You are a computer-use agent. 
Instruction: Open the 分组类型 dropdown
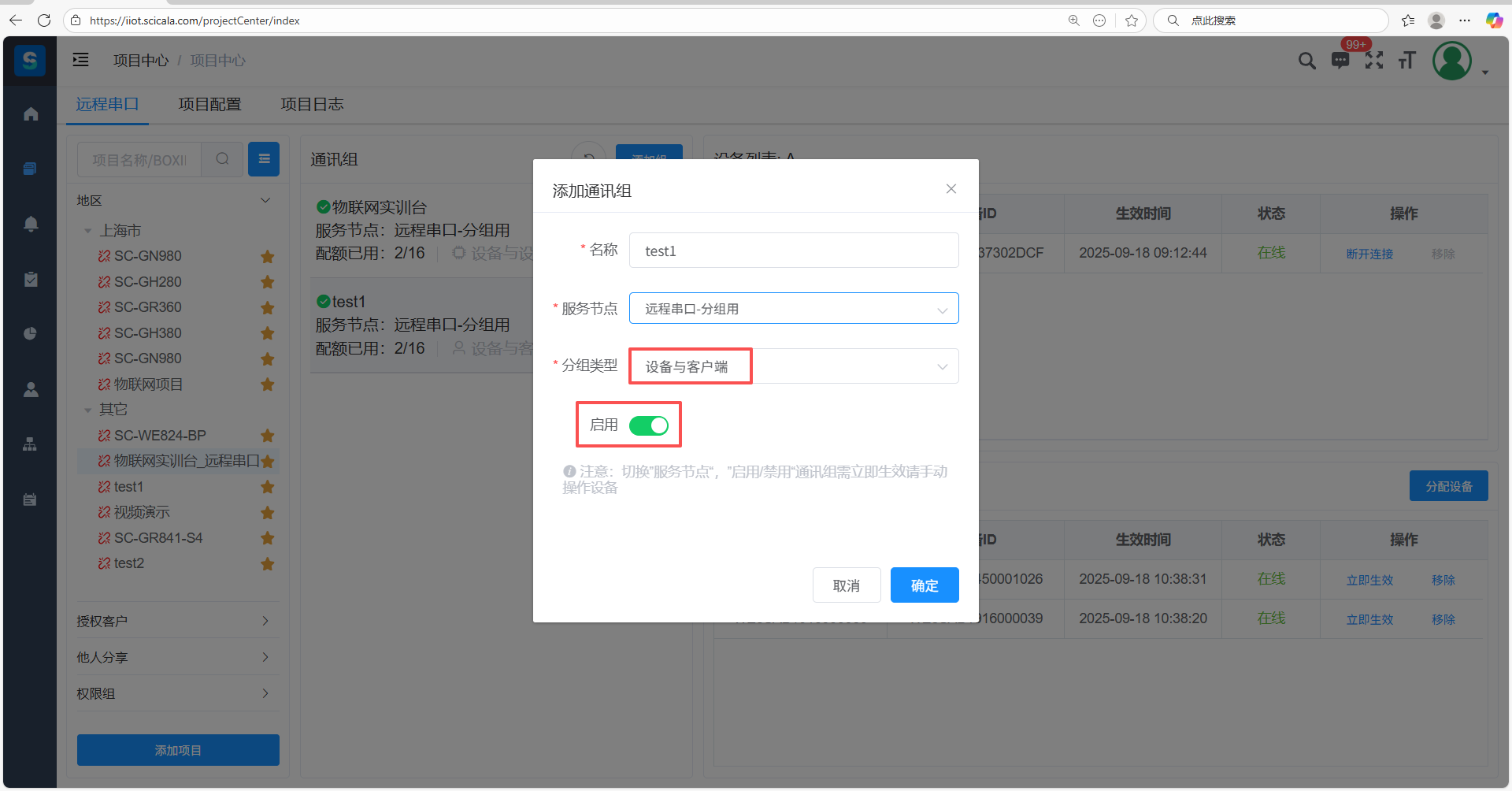(x=793, y=366)
